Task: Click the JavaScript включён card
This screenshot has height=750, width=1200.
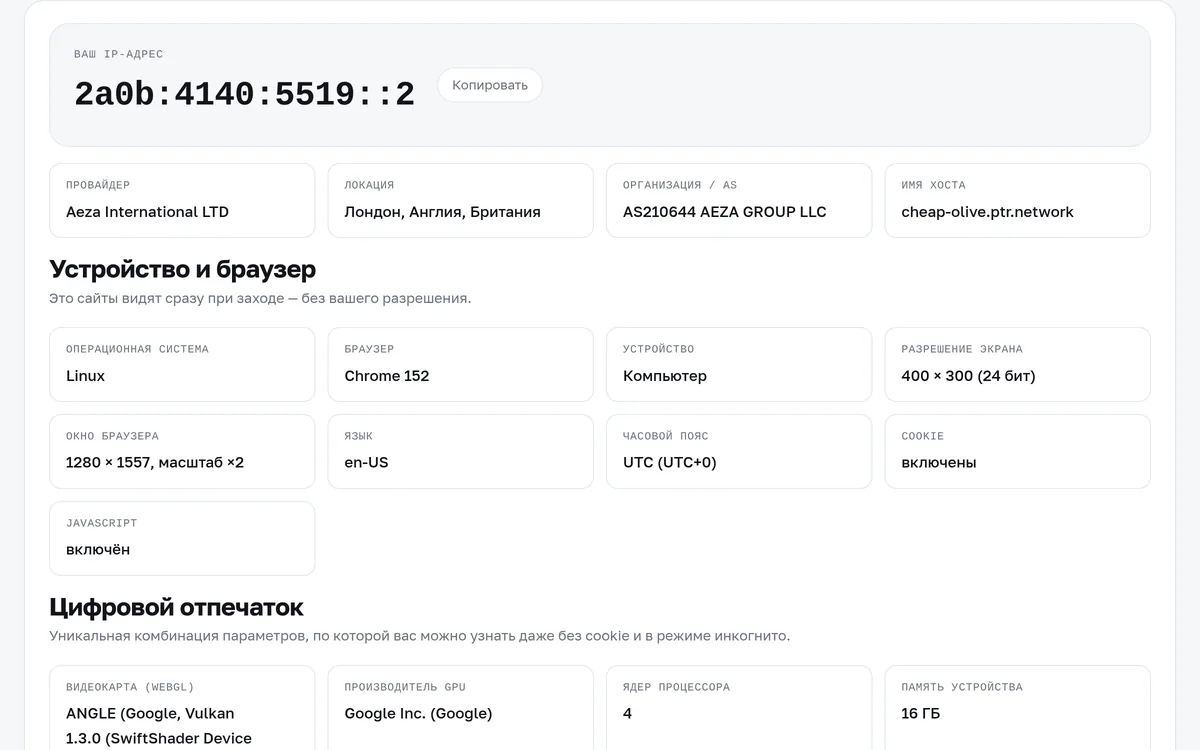Action: point(182,539)
